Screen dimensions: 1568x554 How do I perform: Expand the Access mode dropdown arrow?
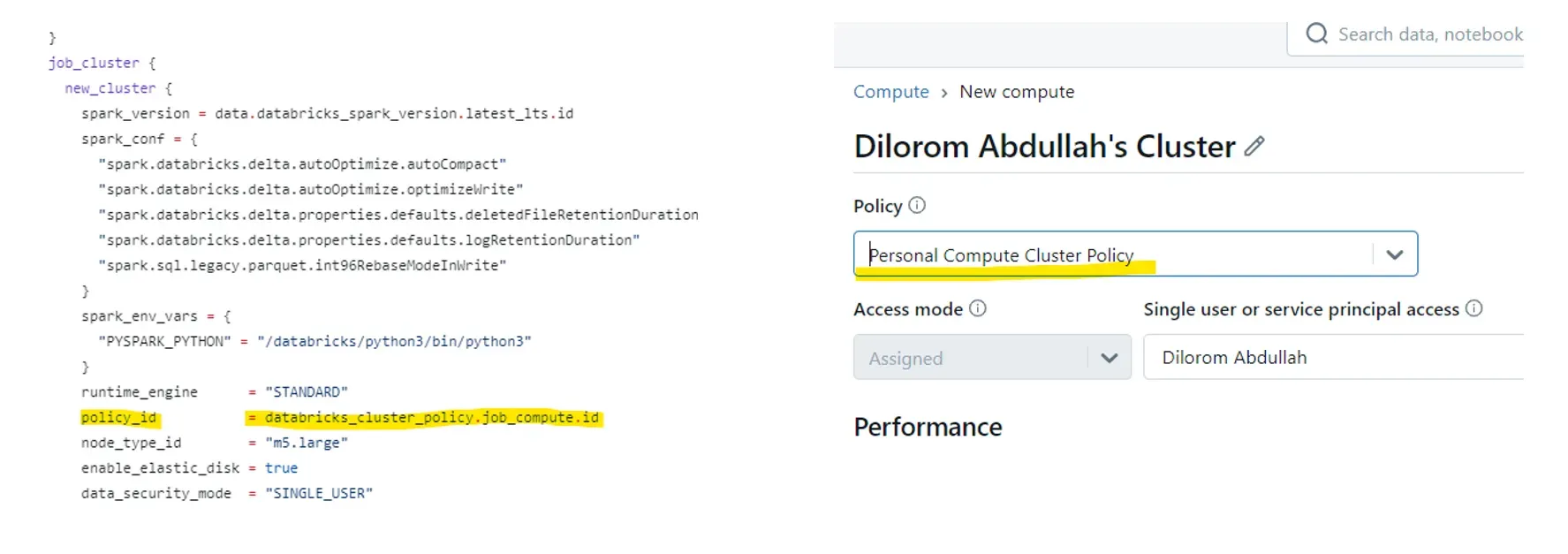point(1110,358)
